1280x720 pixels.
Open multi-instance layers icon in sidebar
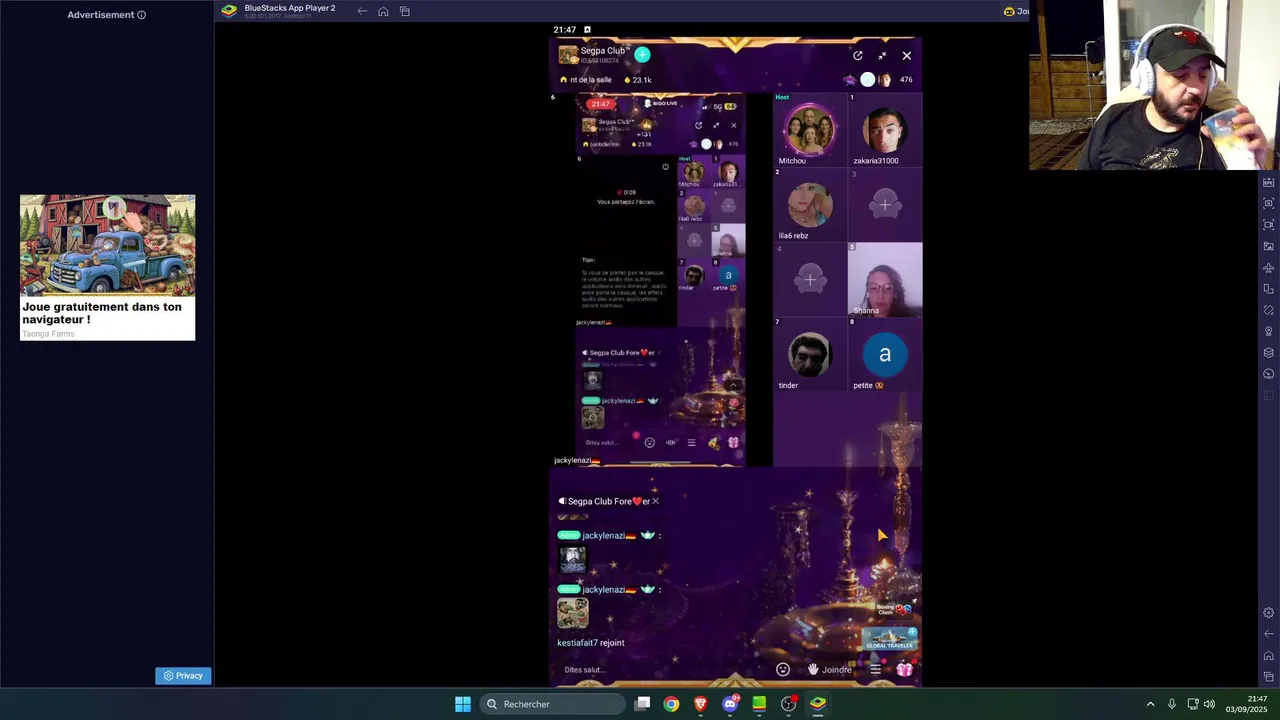(1269, 353)
